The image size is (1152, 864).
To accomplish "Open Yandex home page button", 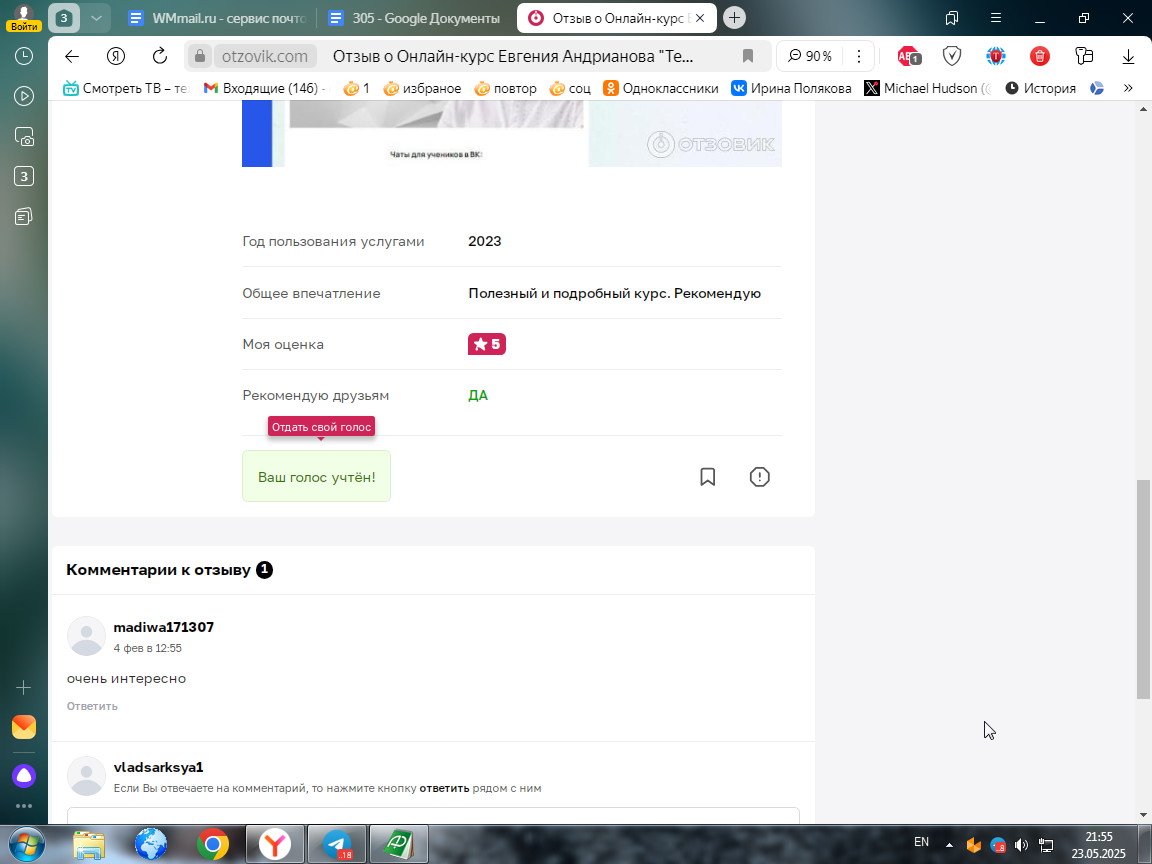I will (x=115, y=57).
